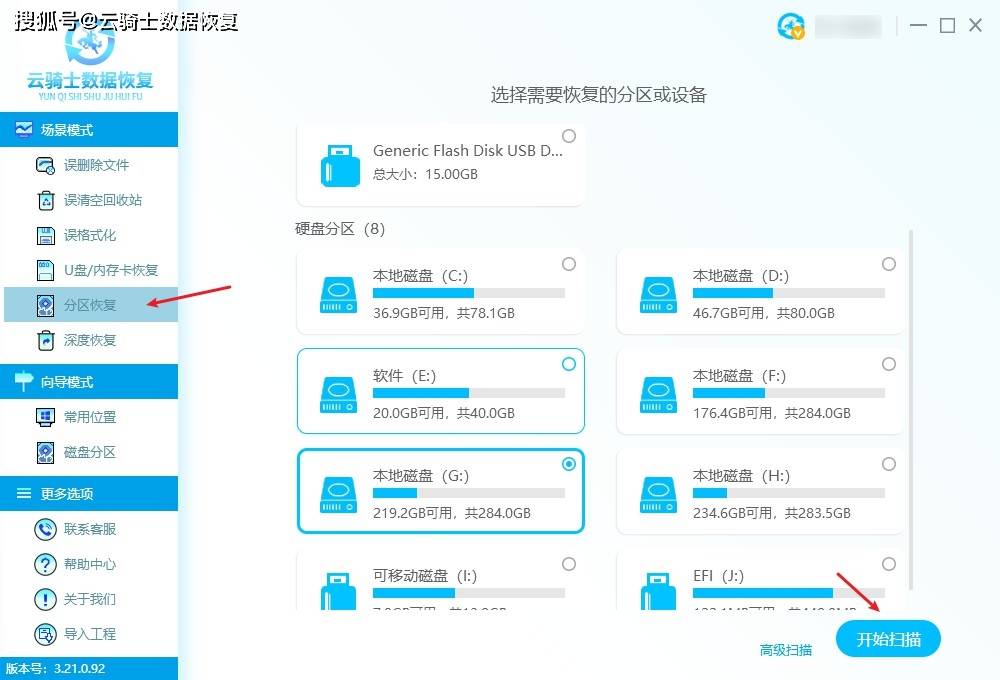The width and height of the screenshot is (1000, 680).
Task: Click the 46.7GB可用, 共80.0GB text
Action: (764, 313)
